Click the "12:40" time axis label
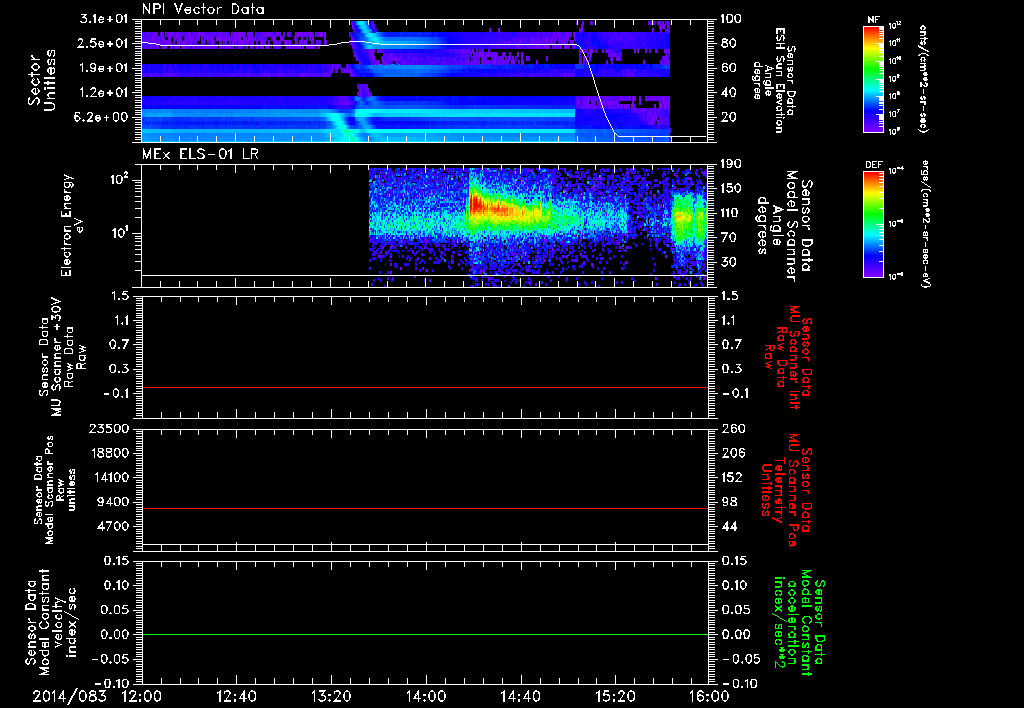This screenshot has height=708, width=1024. click(236, 696)
